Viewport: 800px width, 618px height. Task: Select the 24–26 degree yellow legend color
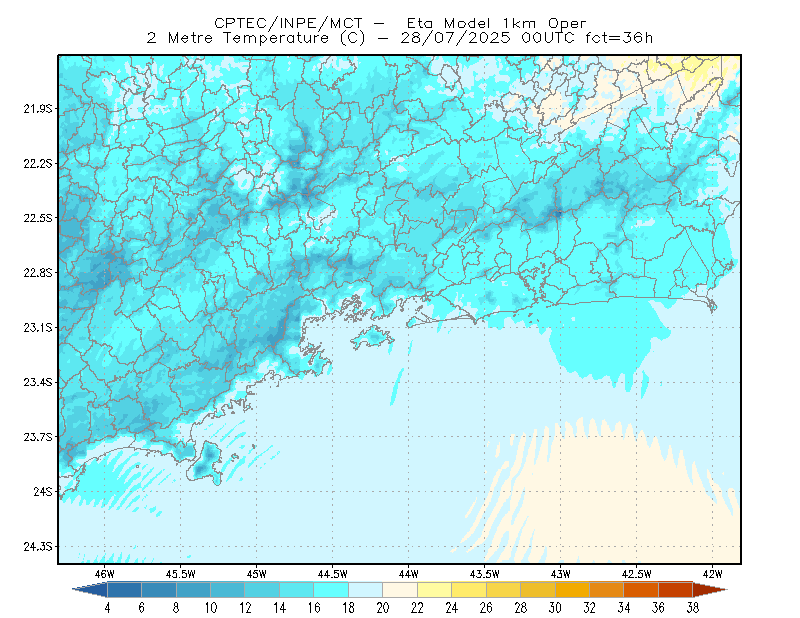(x=469, y=590)
